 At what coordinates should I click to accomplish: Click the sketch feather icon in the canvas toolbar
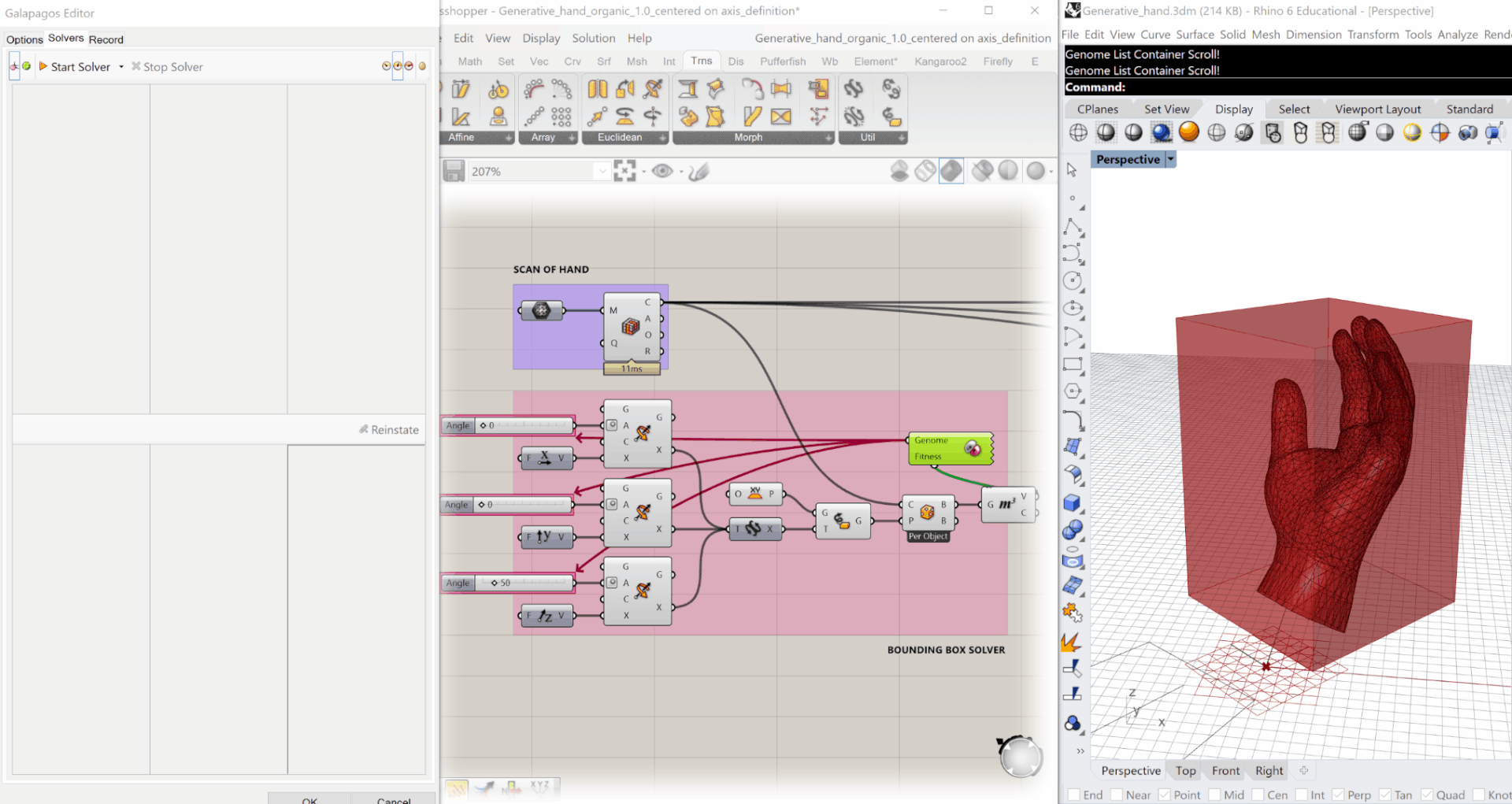(699, 171)
